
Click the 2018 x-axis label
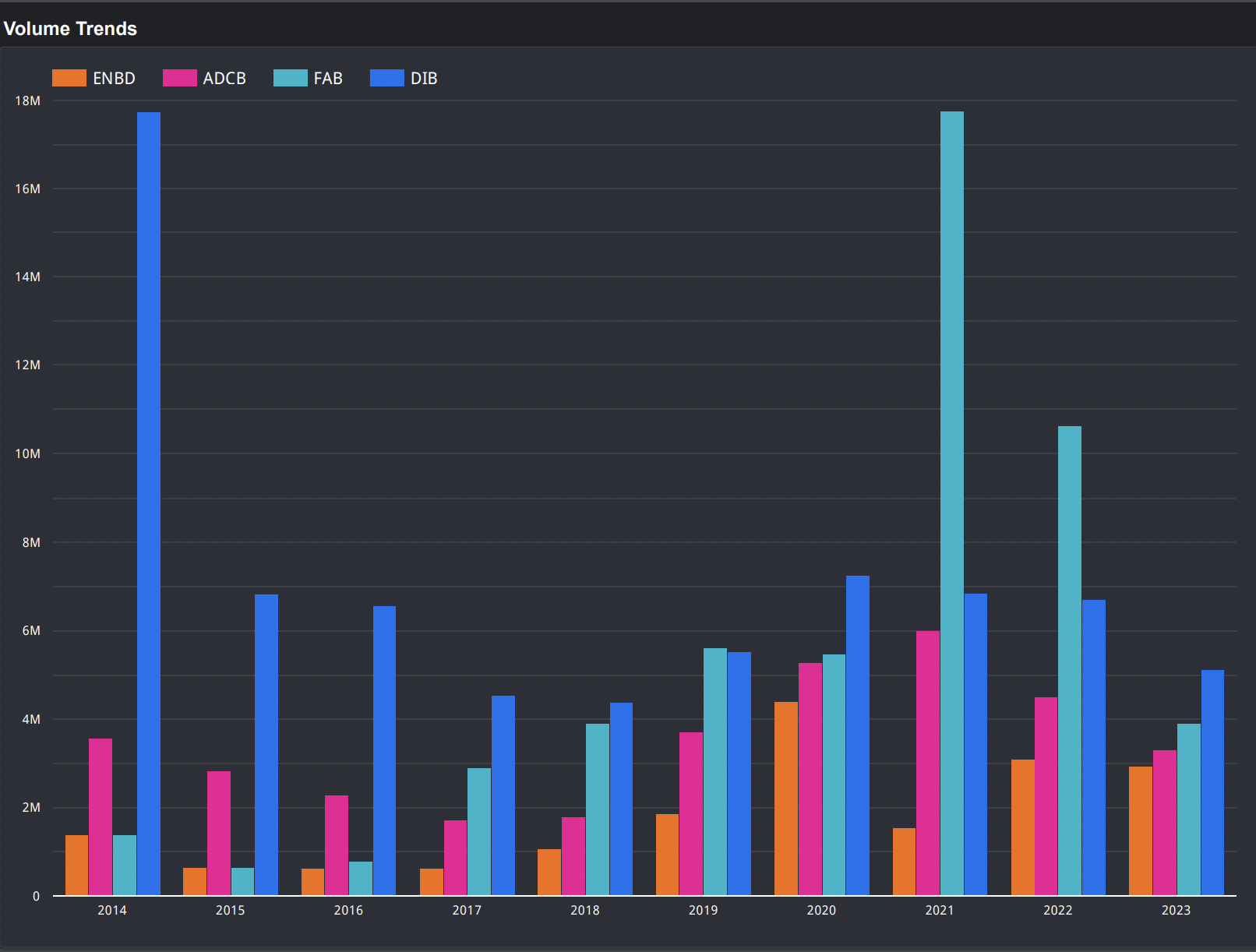(x=585, y=910)
